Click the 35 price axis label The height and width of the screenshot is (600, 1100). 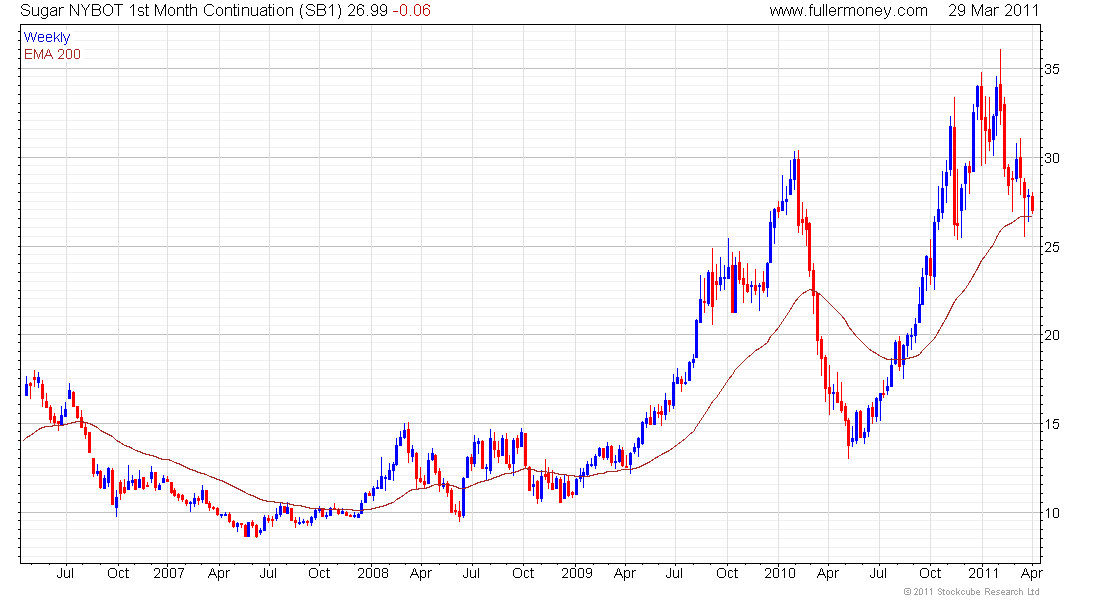coord(1052,69)
